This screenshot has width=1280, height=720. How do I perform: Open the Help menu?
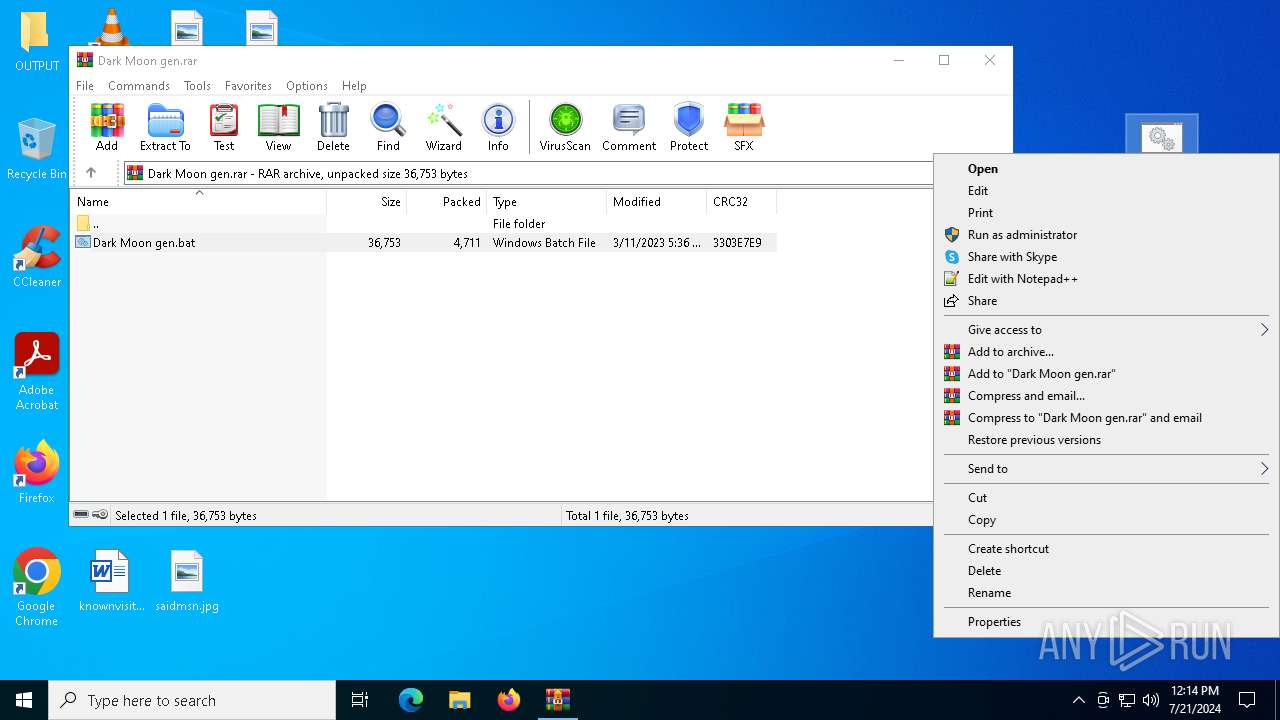pyautogui.click(x=354, y=86)
